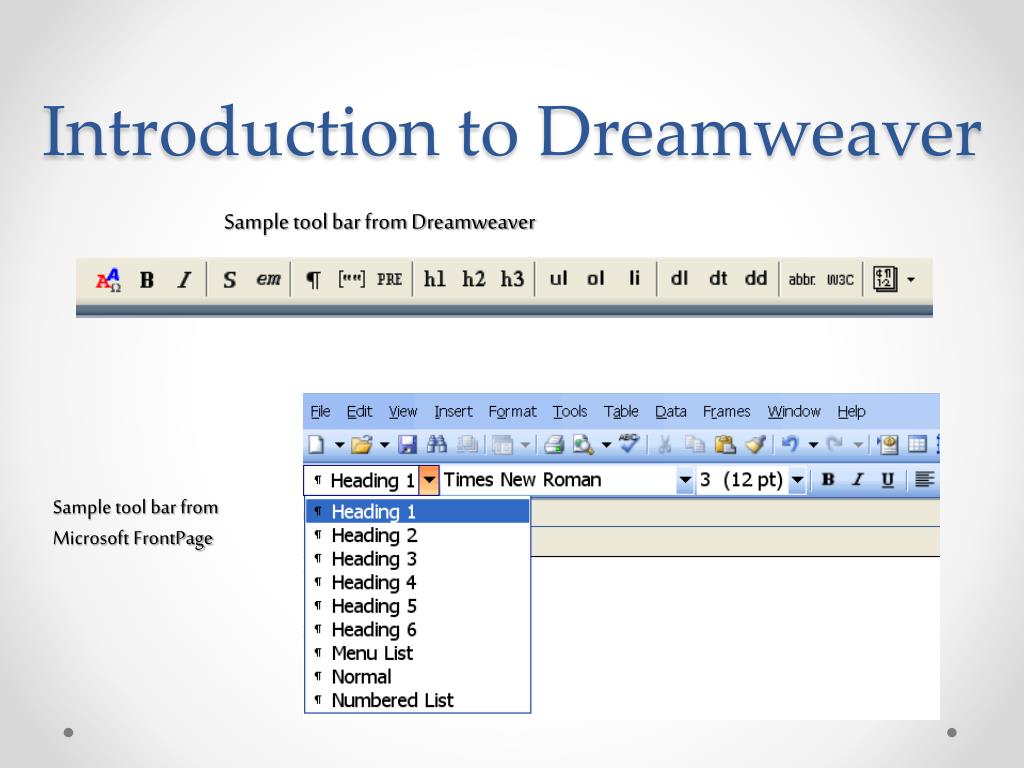
Task: Toggle Bold in the Dreamweaver toolbar
Action: tap(147, 280)
